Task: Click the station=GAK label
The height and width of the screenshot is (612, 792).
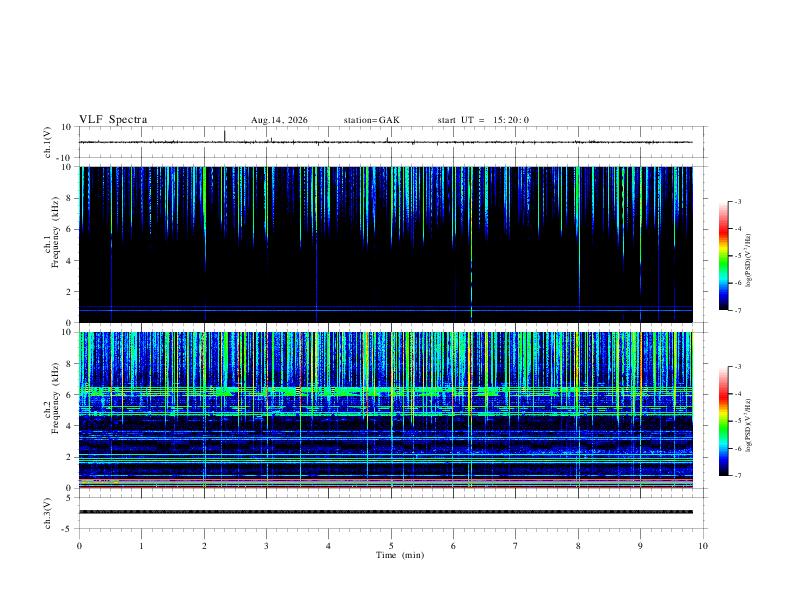Action: 371,120
